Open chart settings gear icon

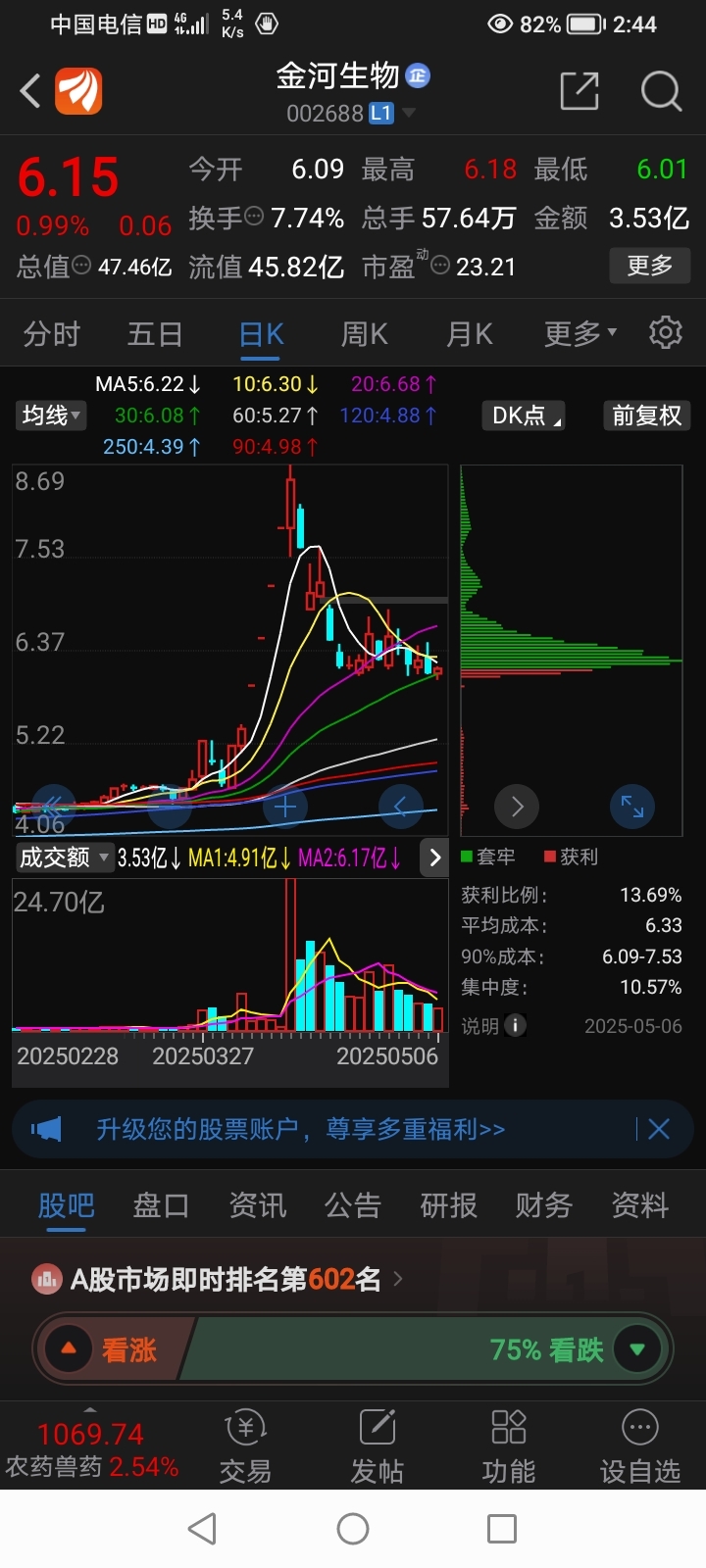tap(666, 333)
